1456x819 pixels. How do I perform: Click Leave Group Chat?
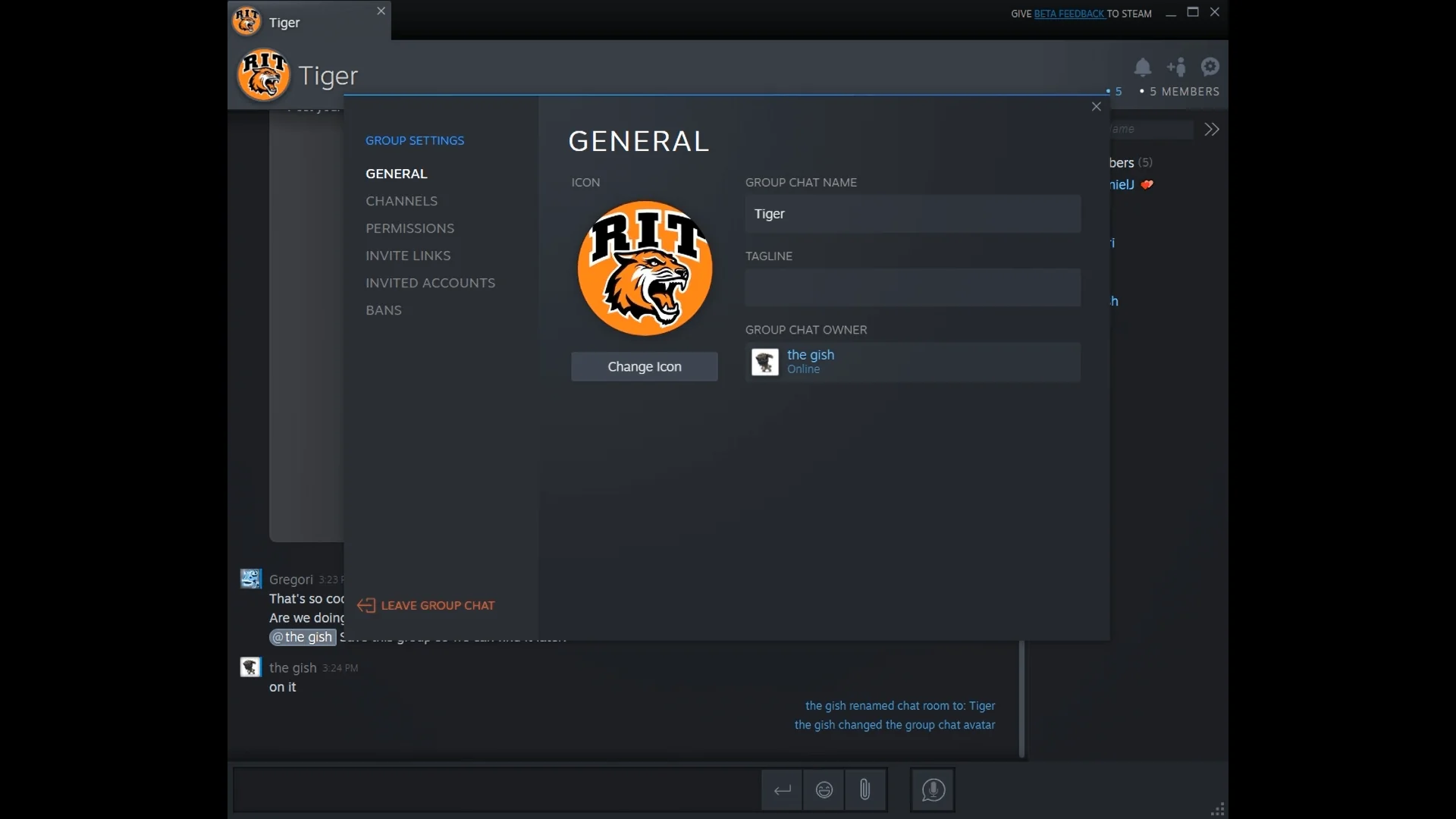coord(426,605)
